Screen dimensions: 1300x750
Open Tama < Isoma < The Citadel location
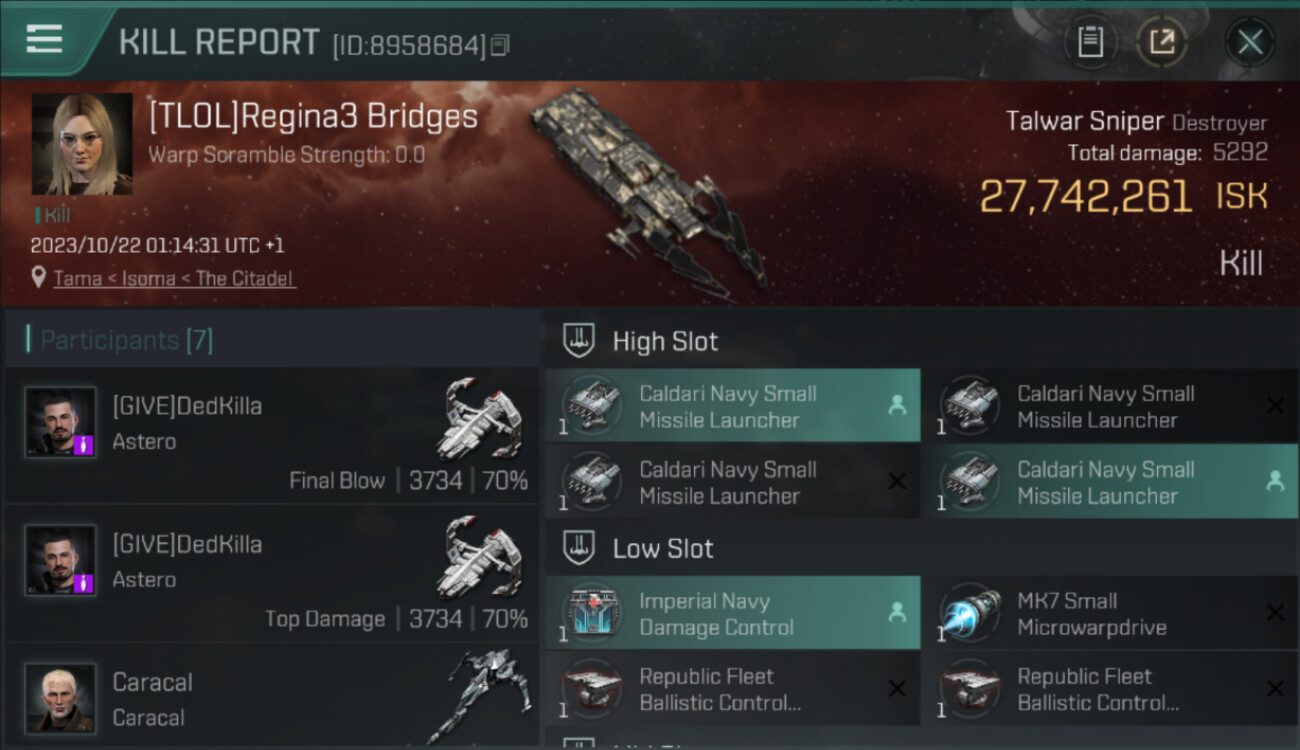(174, 278)
